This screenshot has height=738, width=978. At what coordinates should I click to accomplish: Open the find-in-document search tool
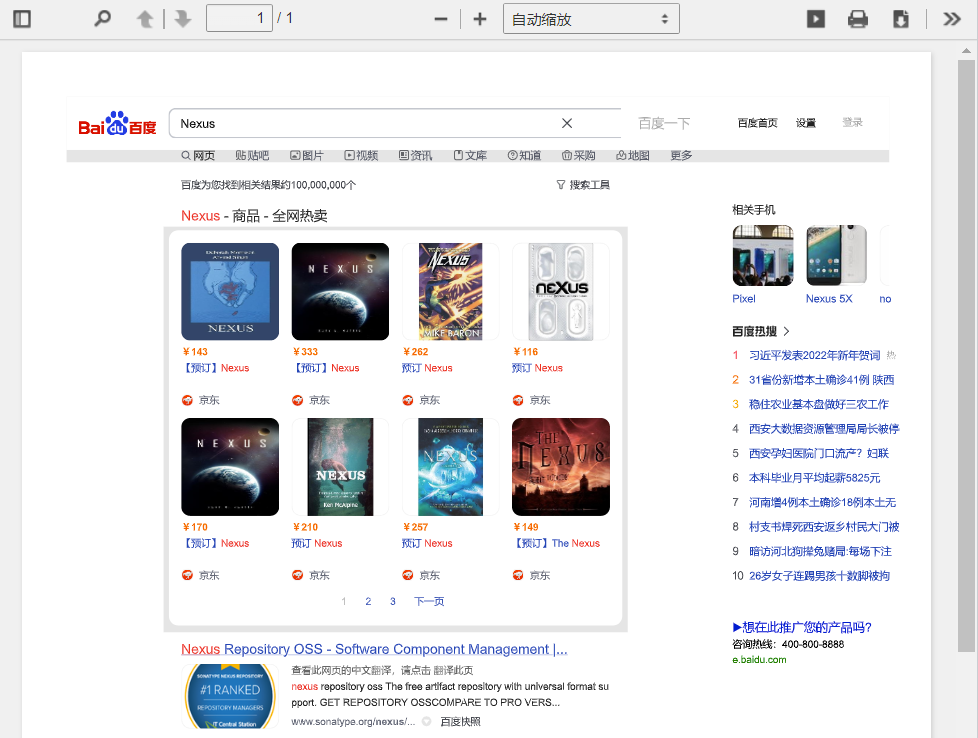click(x=102, y=19)
